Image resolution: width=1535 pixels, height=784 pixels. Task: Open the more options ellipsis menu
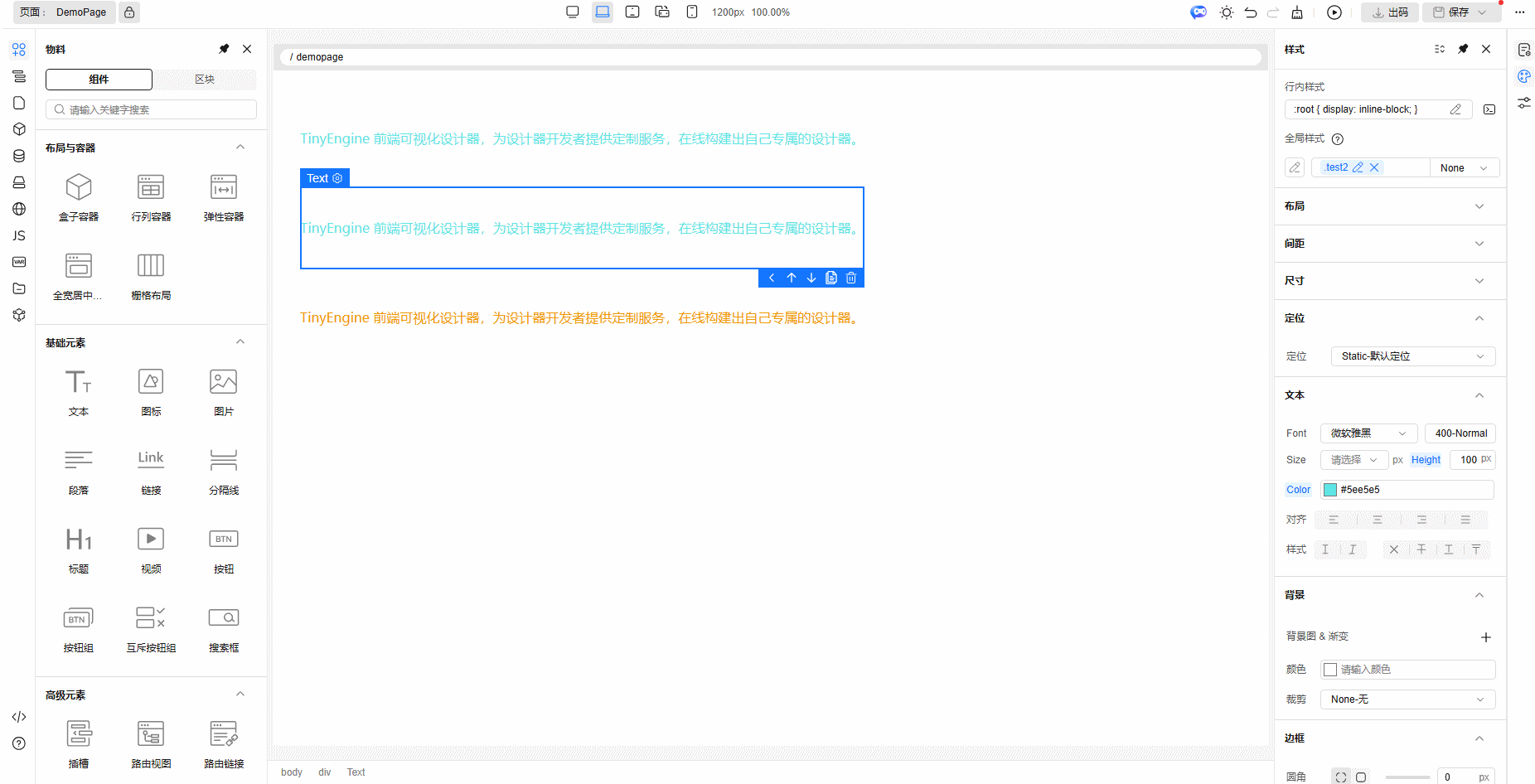click(1519, 12)
